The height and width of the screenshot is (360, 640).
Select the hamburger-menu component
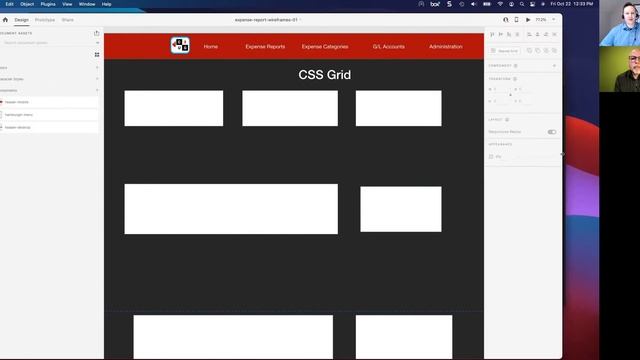[49, 115]
